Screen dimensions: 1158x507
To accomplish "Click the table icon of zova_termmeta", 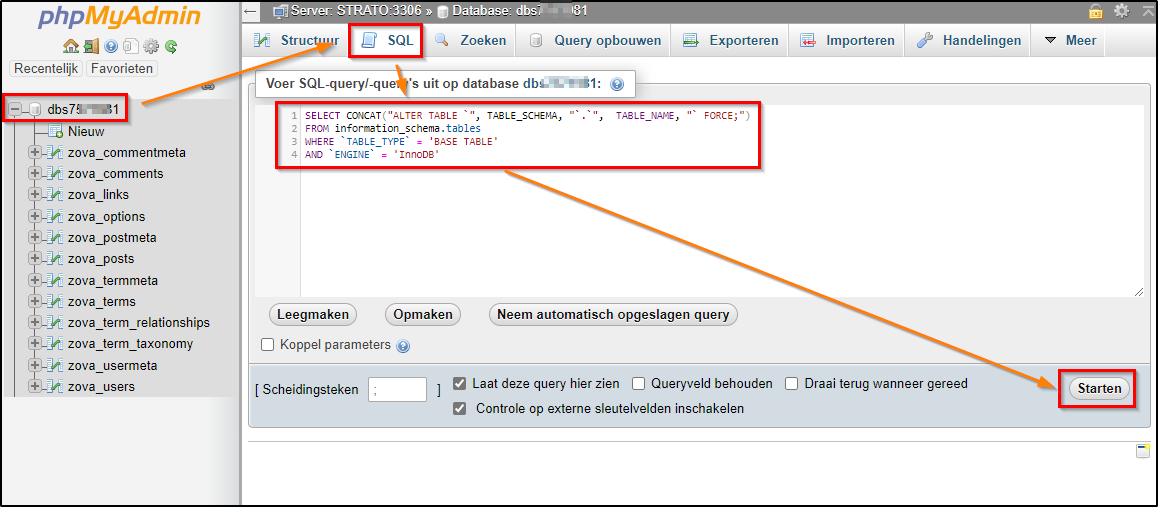I will click(55, 280).
